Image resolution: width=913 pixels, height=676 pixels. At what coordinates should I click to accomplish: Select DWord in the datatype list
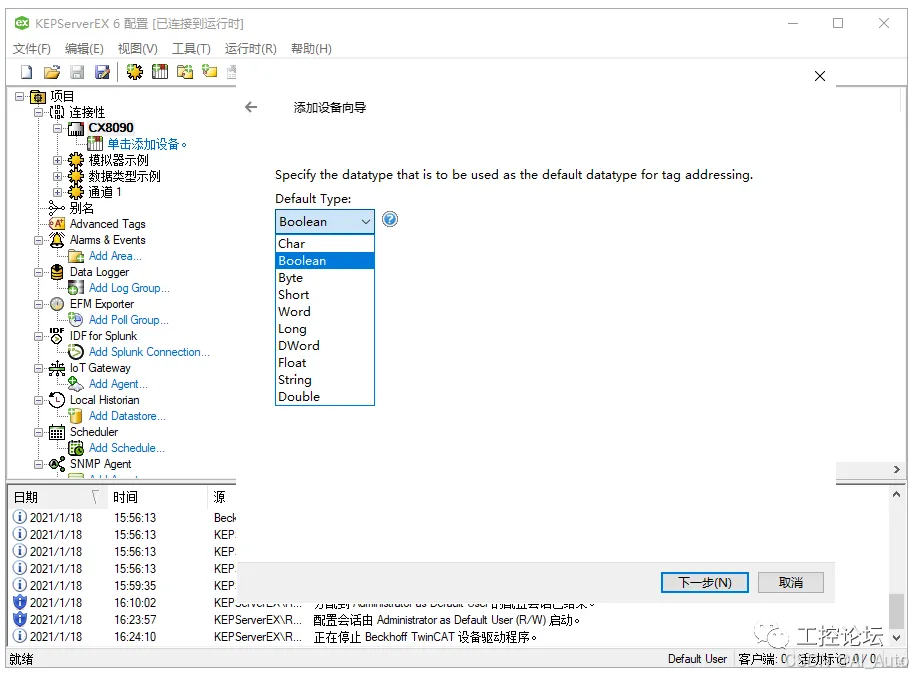tap(325, 345)
